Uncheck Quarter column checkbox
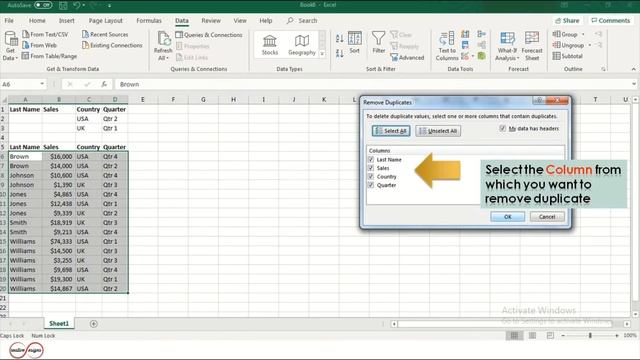Viewport: 640px width, 360px height. click(x=371, y=185)
